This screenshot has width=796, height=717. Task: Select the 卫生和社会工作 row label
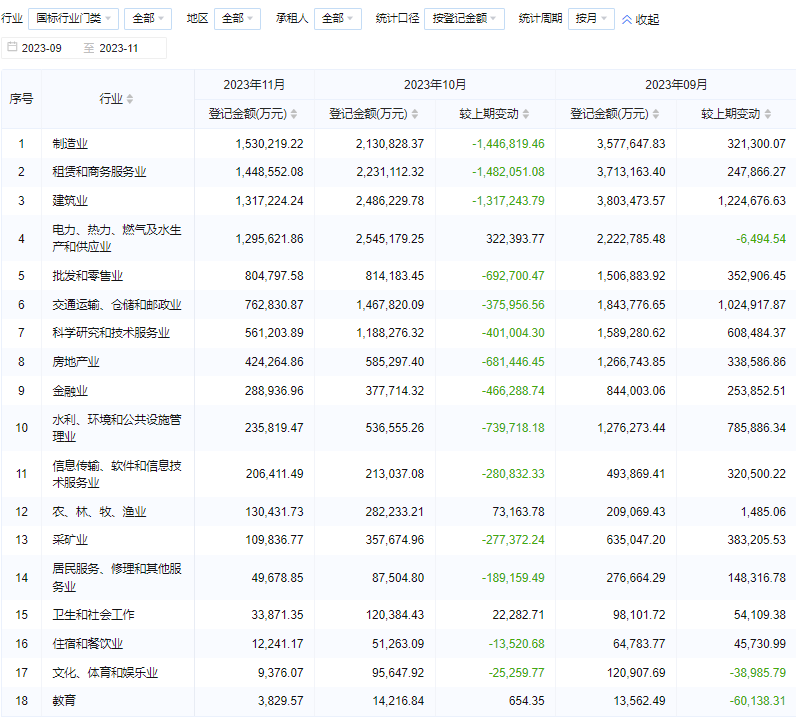(93, 614)
